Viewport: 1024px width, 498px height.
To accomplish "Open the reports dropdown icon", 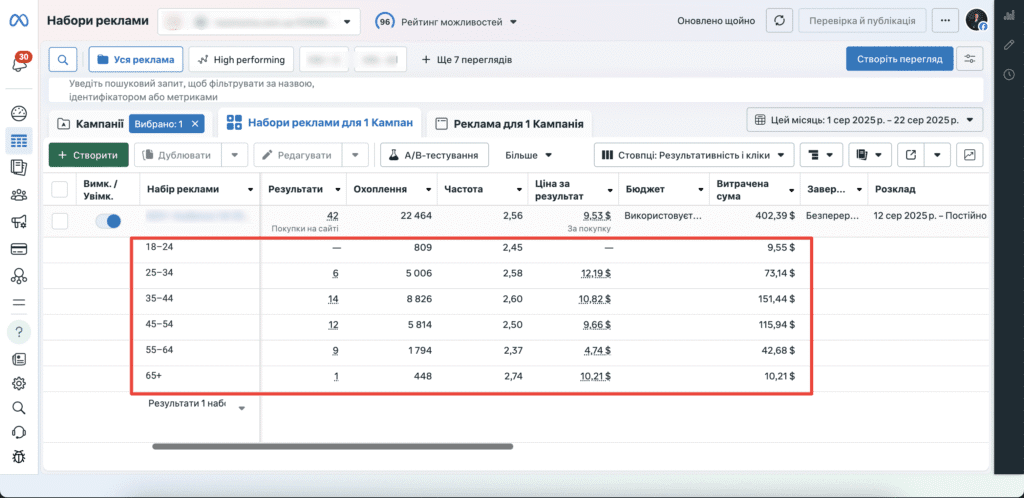I will tap(870, 155).
